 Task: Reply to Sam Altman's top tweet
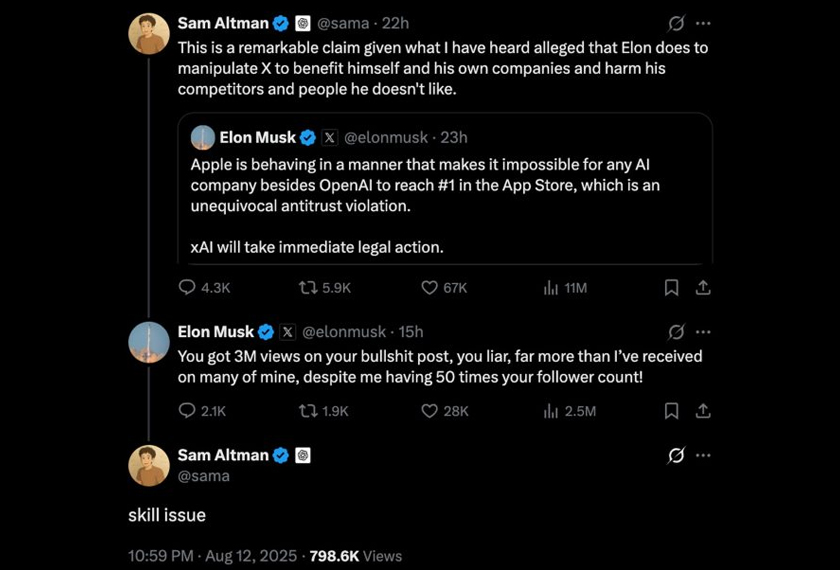pos(187,287)
